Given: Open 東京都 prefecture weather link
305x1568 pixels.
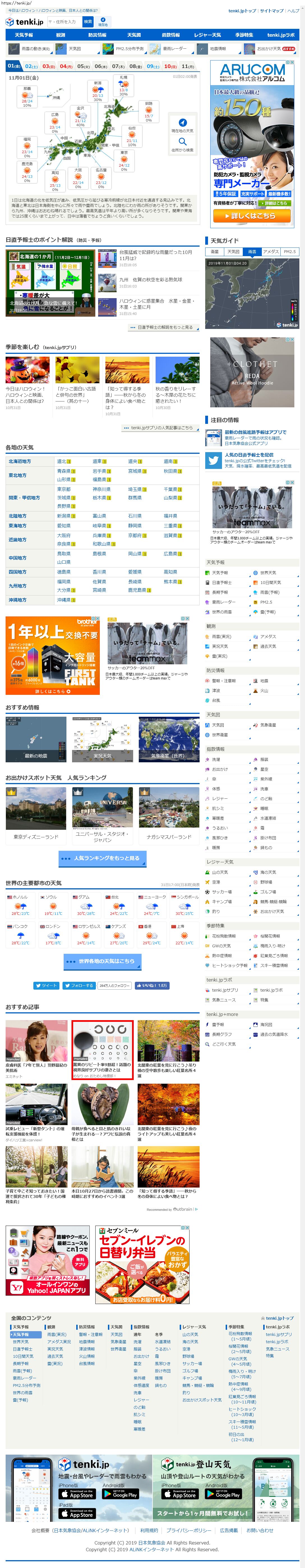Looking at the screenshot, I should (63, 489).
